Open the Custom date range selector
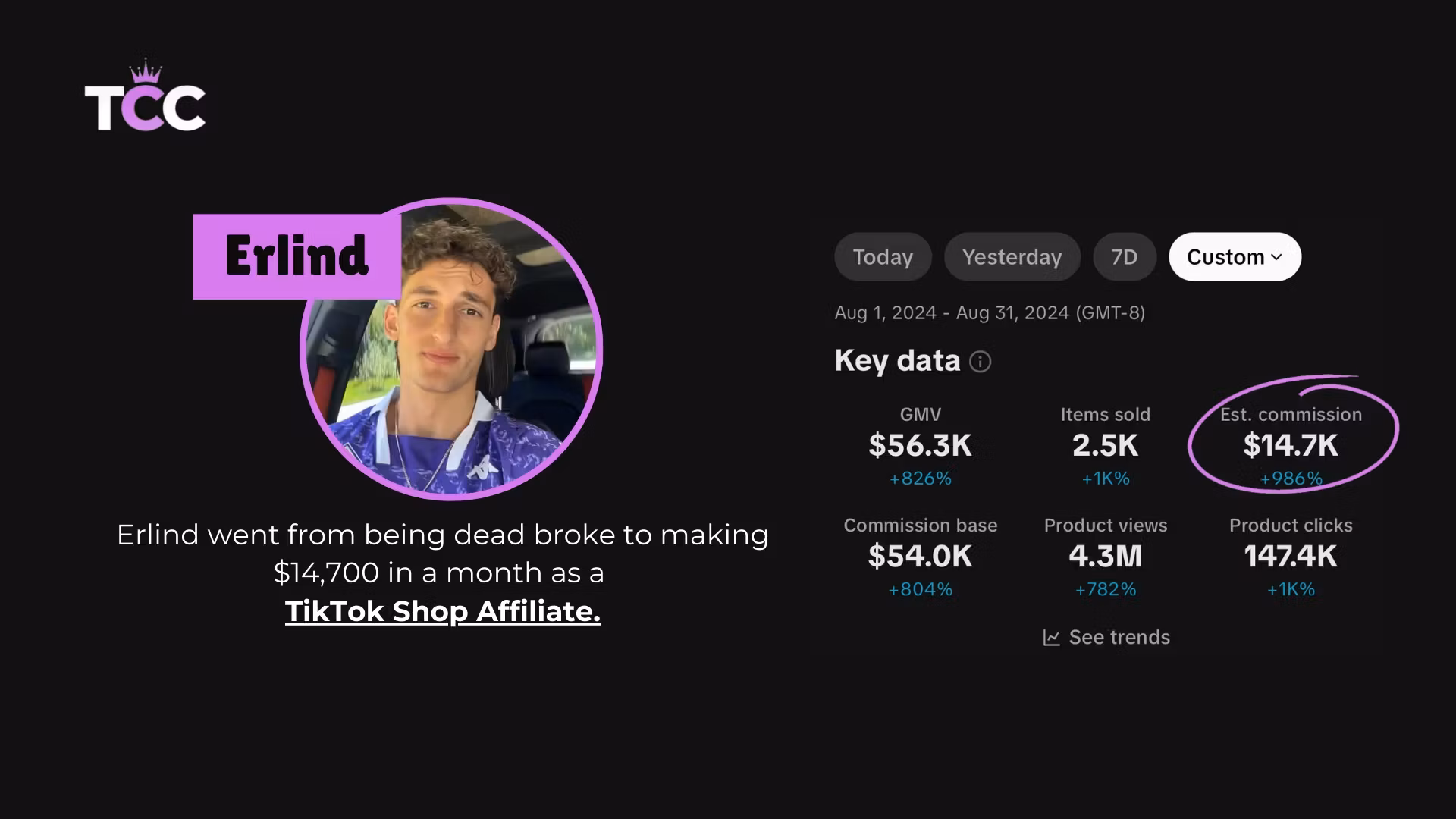Image resolution: width=1456 pixels, height=819 pixels. pyautogui.click(x=1235, y=257)
